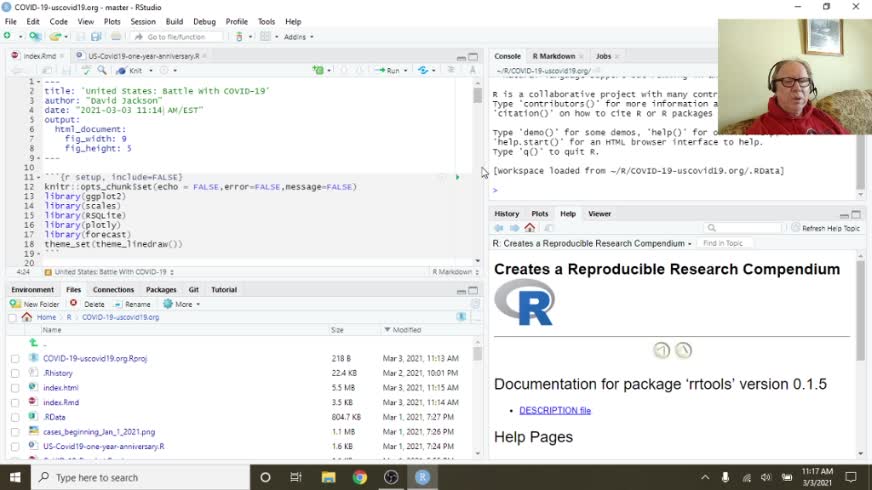Tick the checkbox beside index.html
872x490 pixels.
coord(15,388)
